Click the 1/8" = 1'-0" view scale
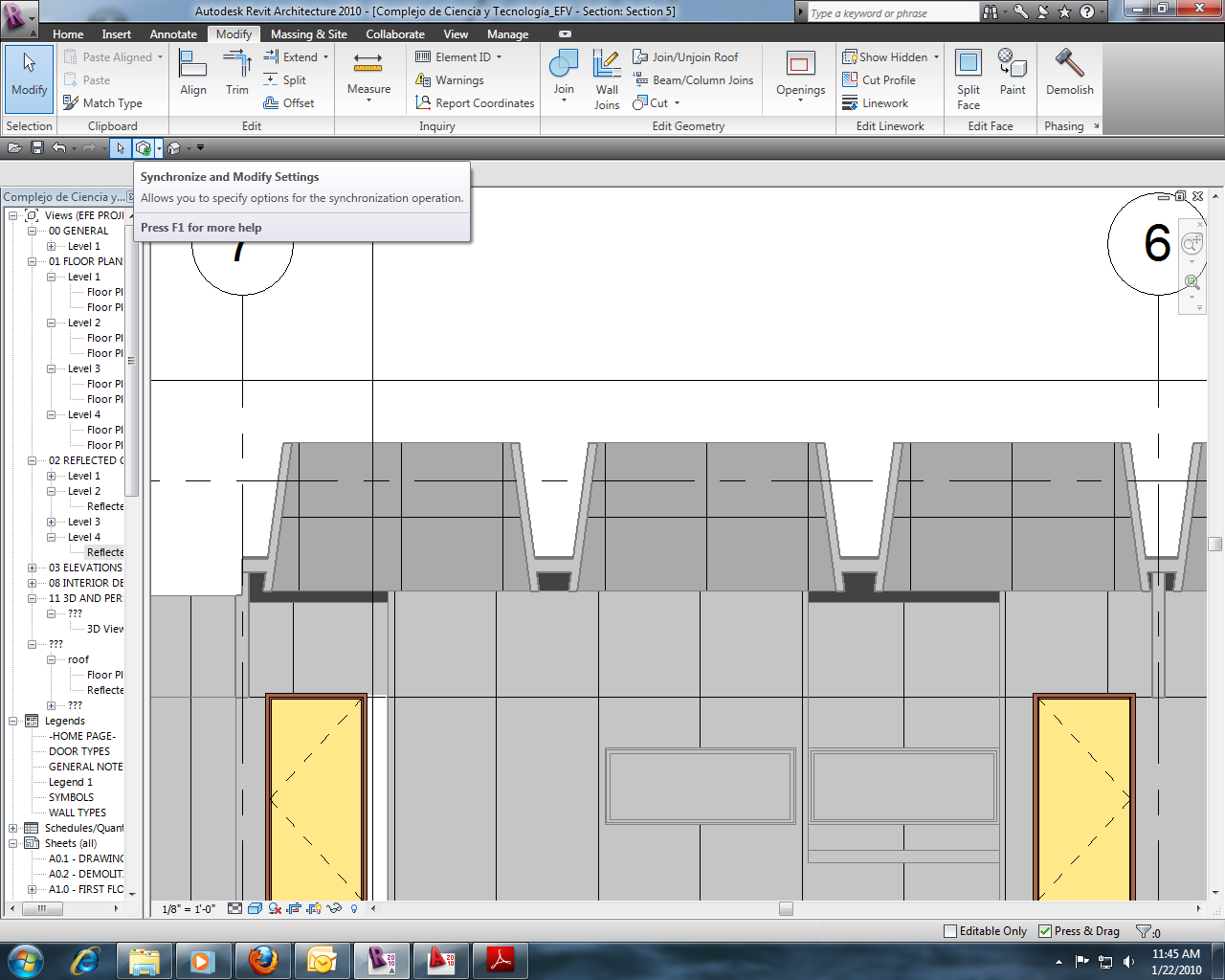Image resolution: width=1225 pixels, height=980 pixels. pyautogui.click(x=189, y=909)
